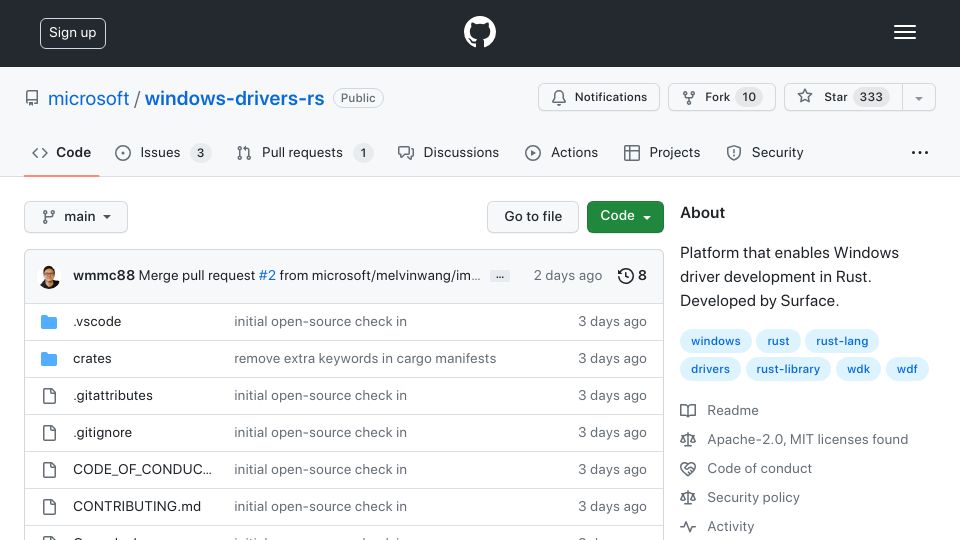The height and width of the screenshot is (540, 960).
Task: Open the .vscode folder
Action: click(x=97, y=321)
